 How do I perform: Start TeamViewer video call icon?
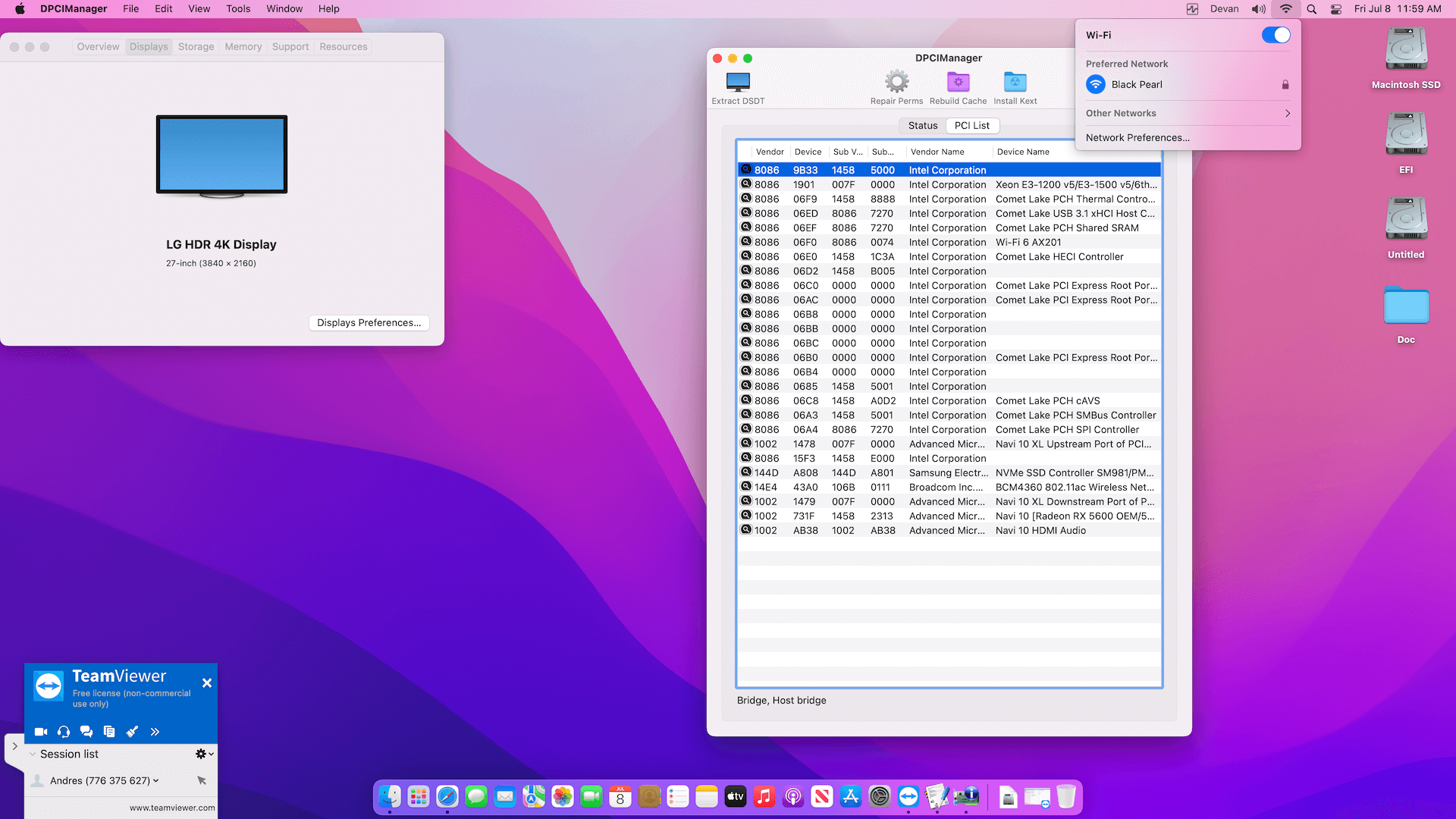point(41,732)
